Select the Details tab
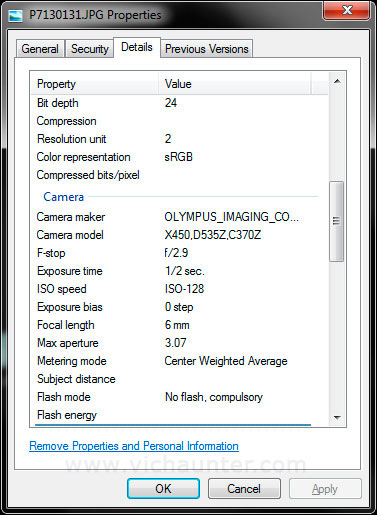The image size is (377, 515). pos(137,47)
